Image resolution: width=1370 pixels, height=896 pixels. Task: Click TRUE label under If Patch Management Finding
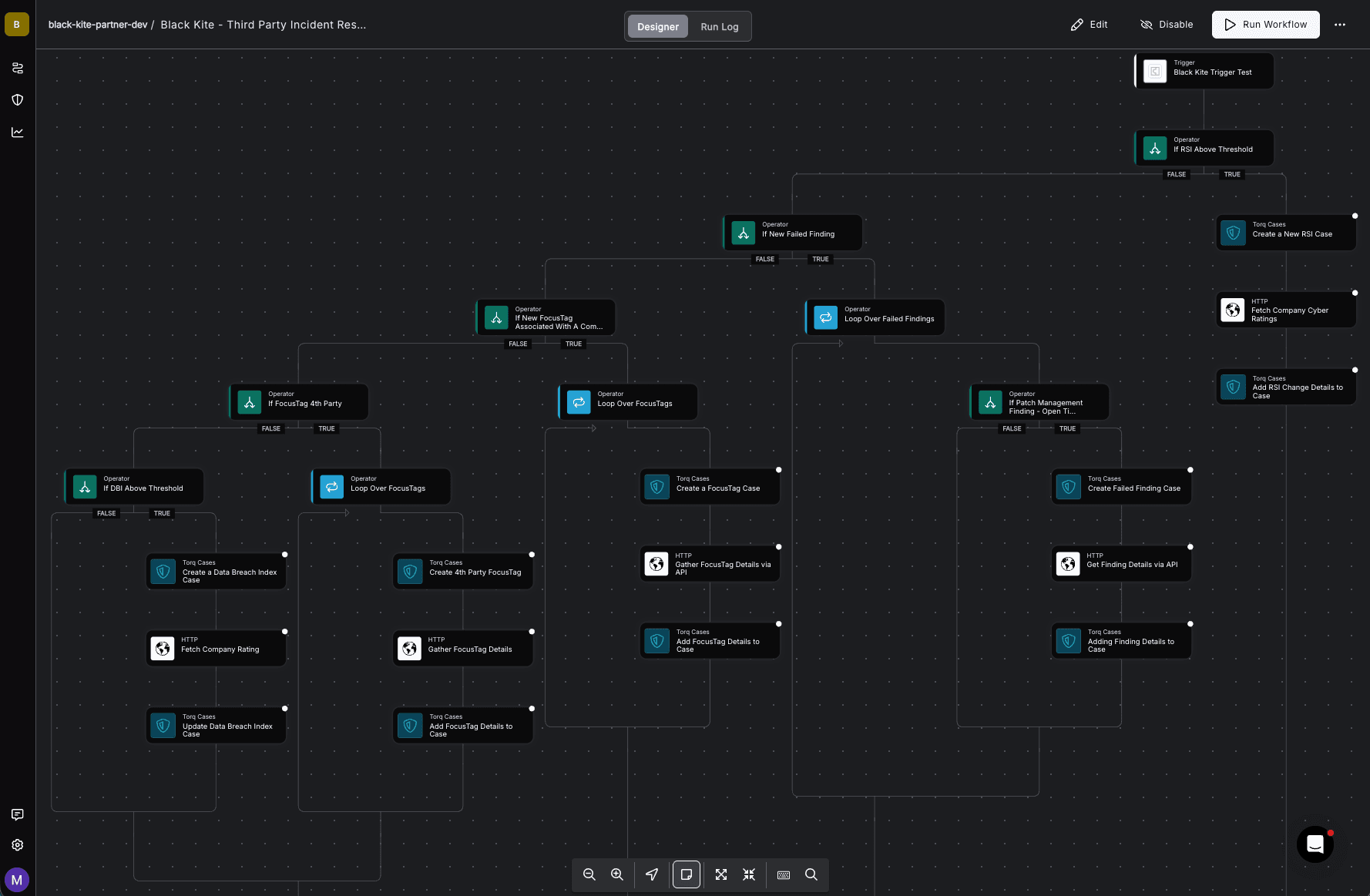[x=1067, y=428]
